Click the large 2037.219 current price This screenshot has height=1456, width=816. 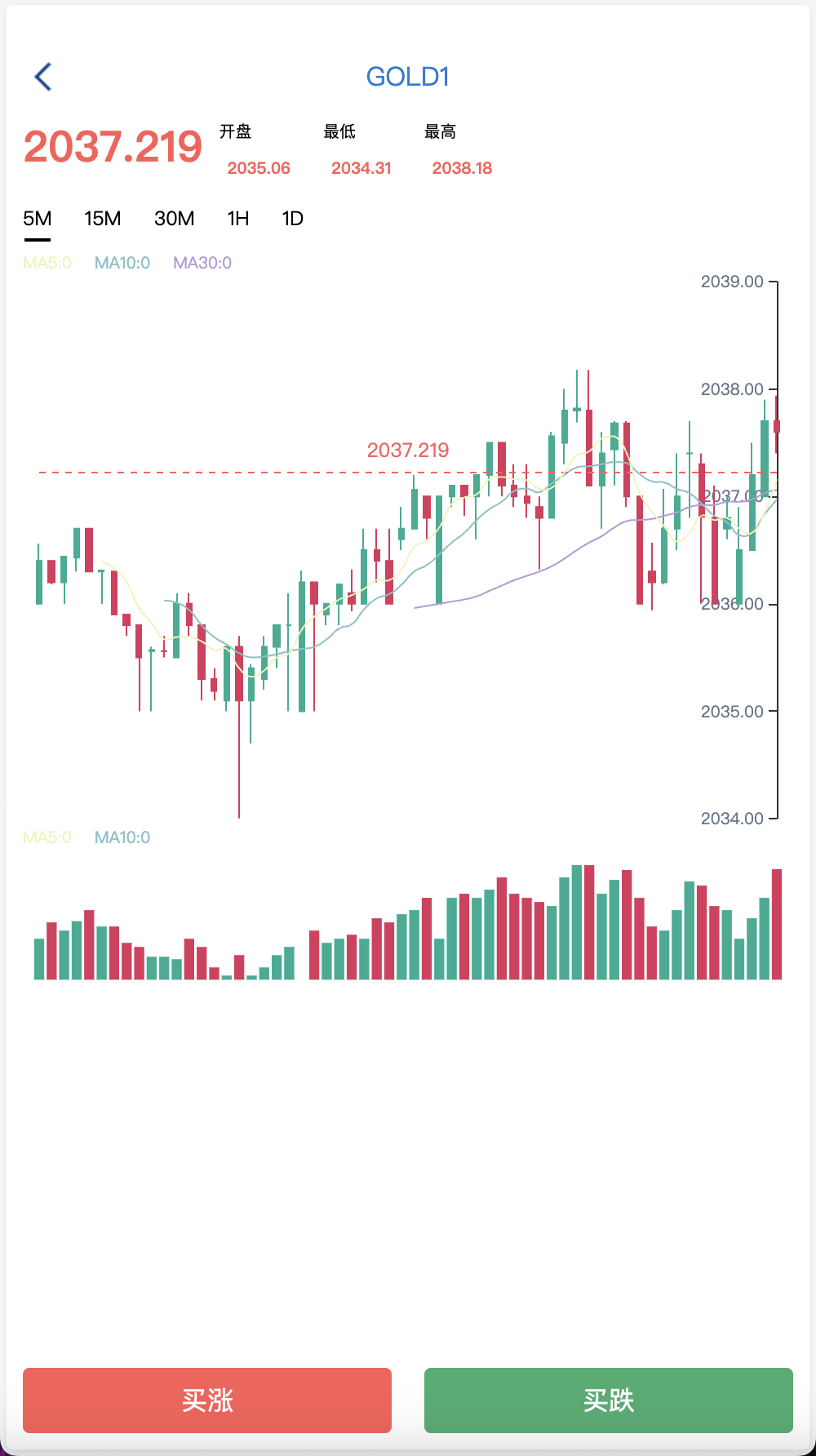coord(113,147)
